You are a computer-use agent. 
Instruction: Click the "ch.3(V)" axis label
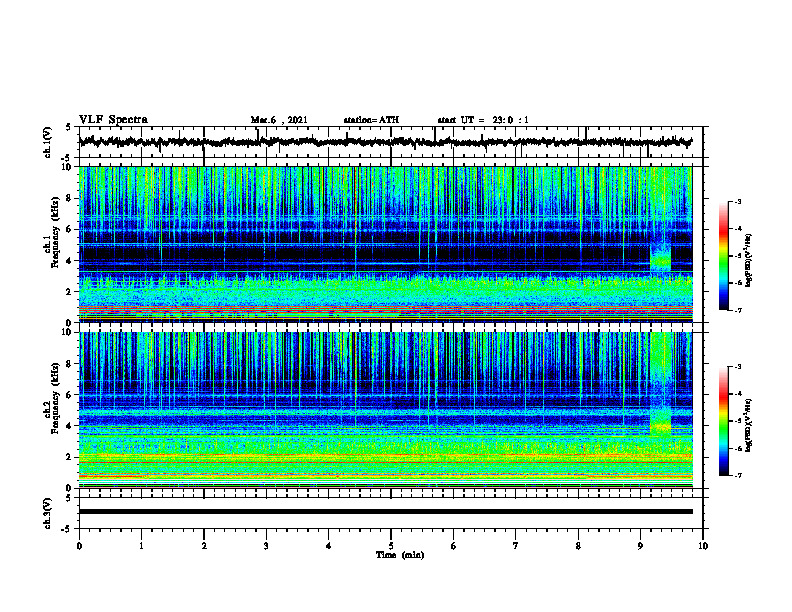click(x=48, y=513)
